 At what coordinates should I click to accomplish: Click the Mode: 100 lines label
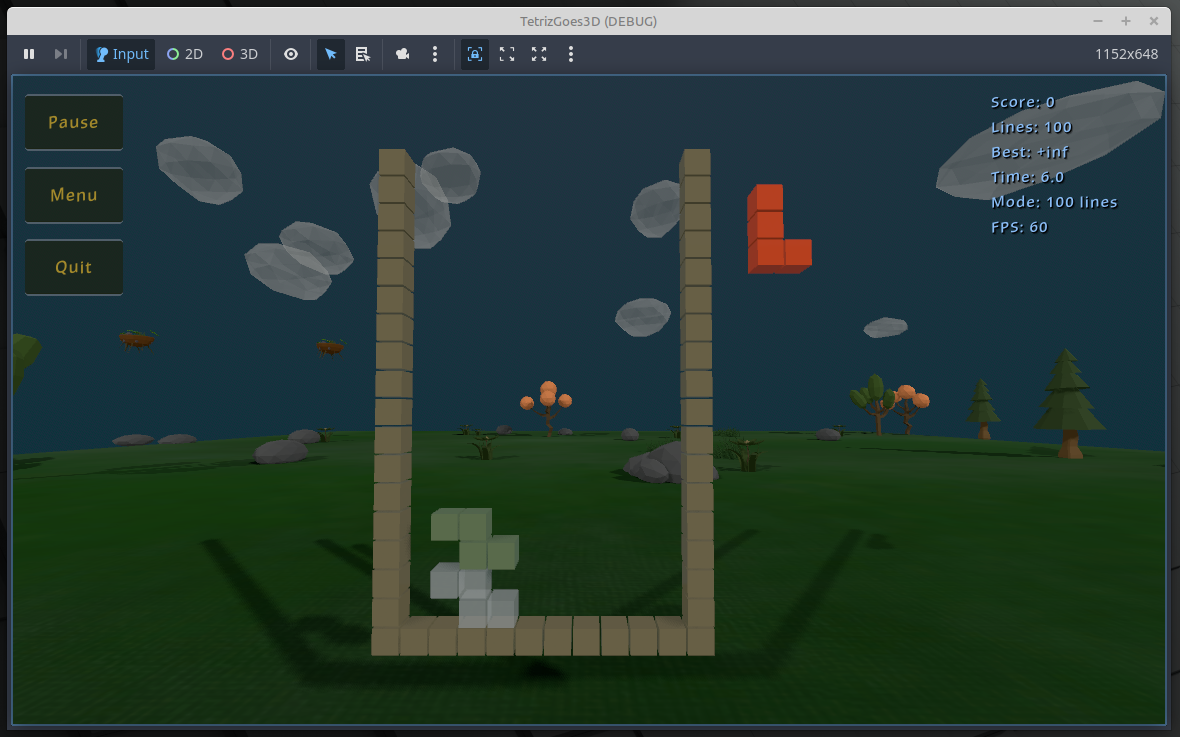1054,202
